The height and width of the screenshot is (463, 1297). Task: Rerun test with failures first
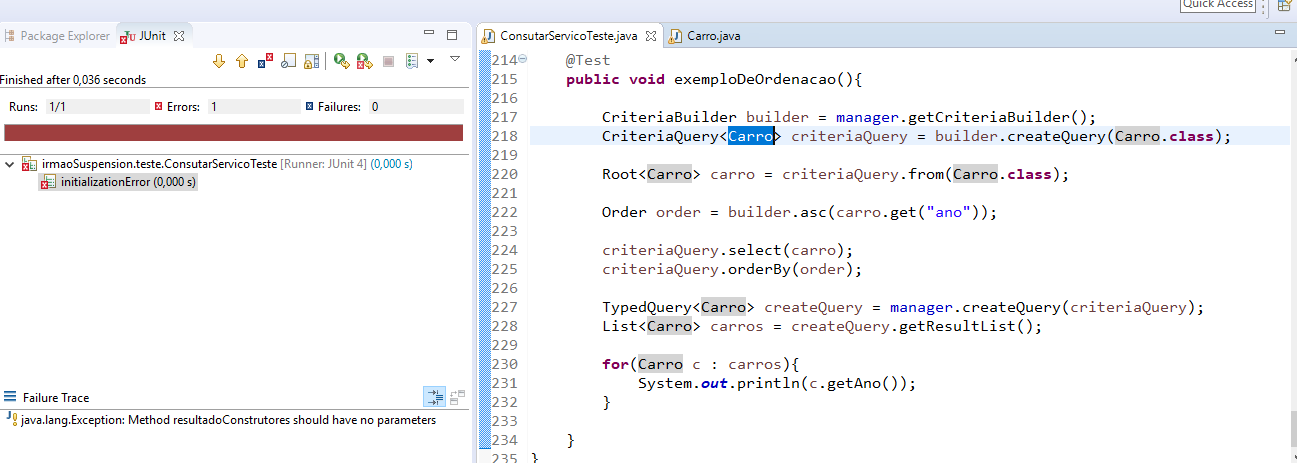click(365, 61)
